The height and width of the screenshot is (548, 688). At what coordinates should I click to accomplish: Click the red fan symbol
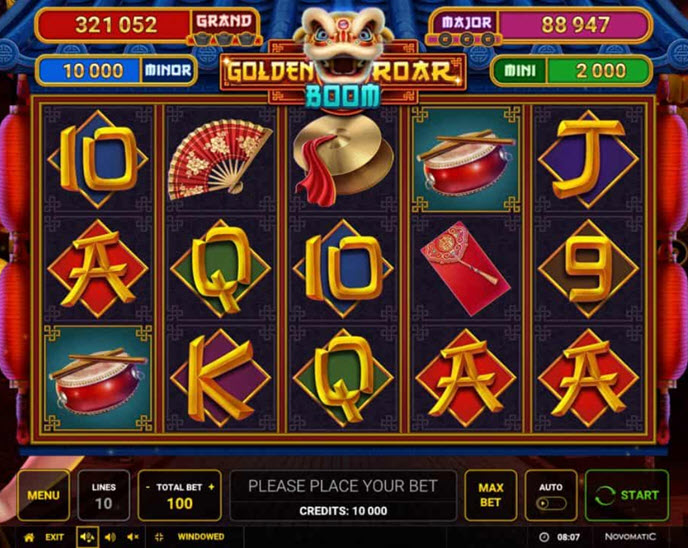pyautogui.click(x=219, y=159)
